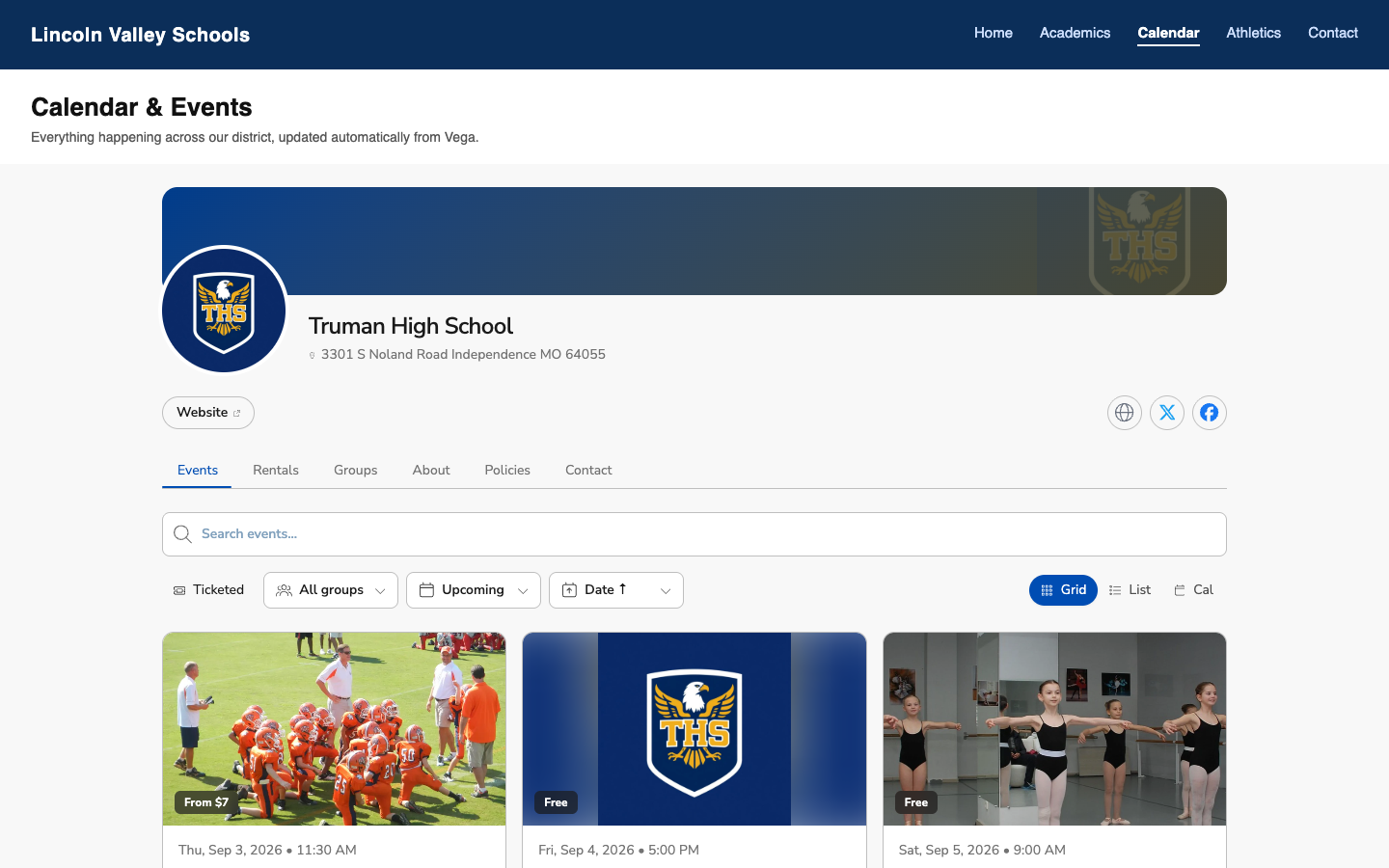This screenshot has width=1389, height=868.
Task: Switch to Grid view
Action: [1063, 590]
